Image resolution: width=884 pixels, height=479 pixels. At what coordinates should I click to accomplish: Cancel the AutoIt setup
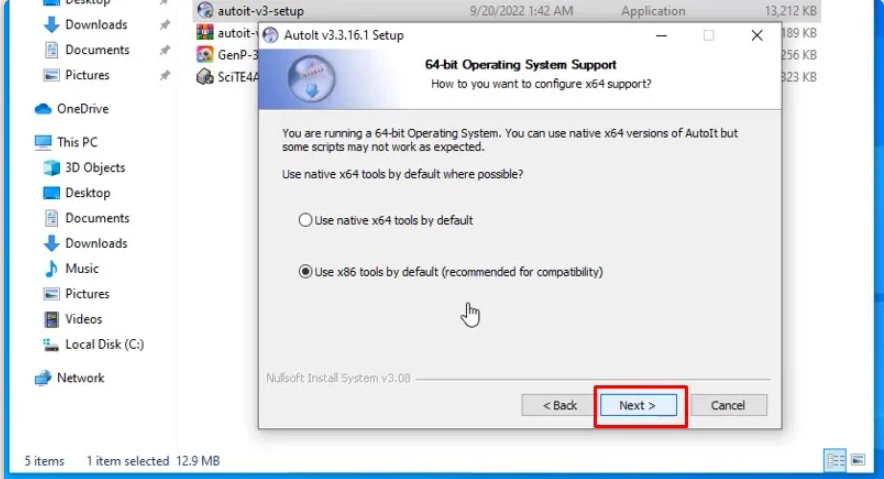click(728, 405)
